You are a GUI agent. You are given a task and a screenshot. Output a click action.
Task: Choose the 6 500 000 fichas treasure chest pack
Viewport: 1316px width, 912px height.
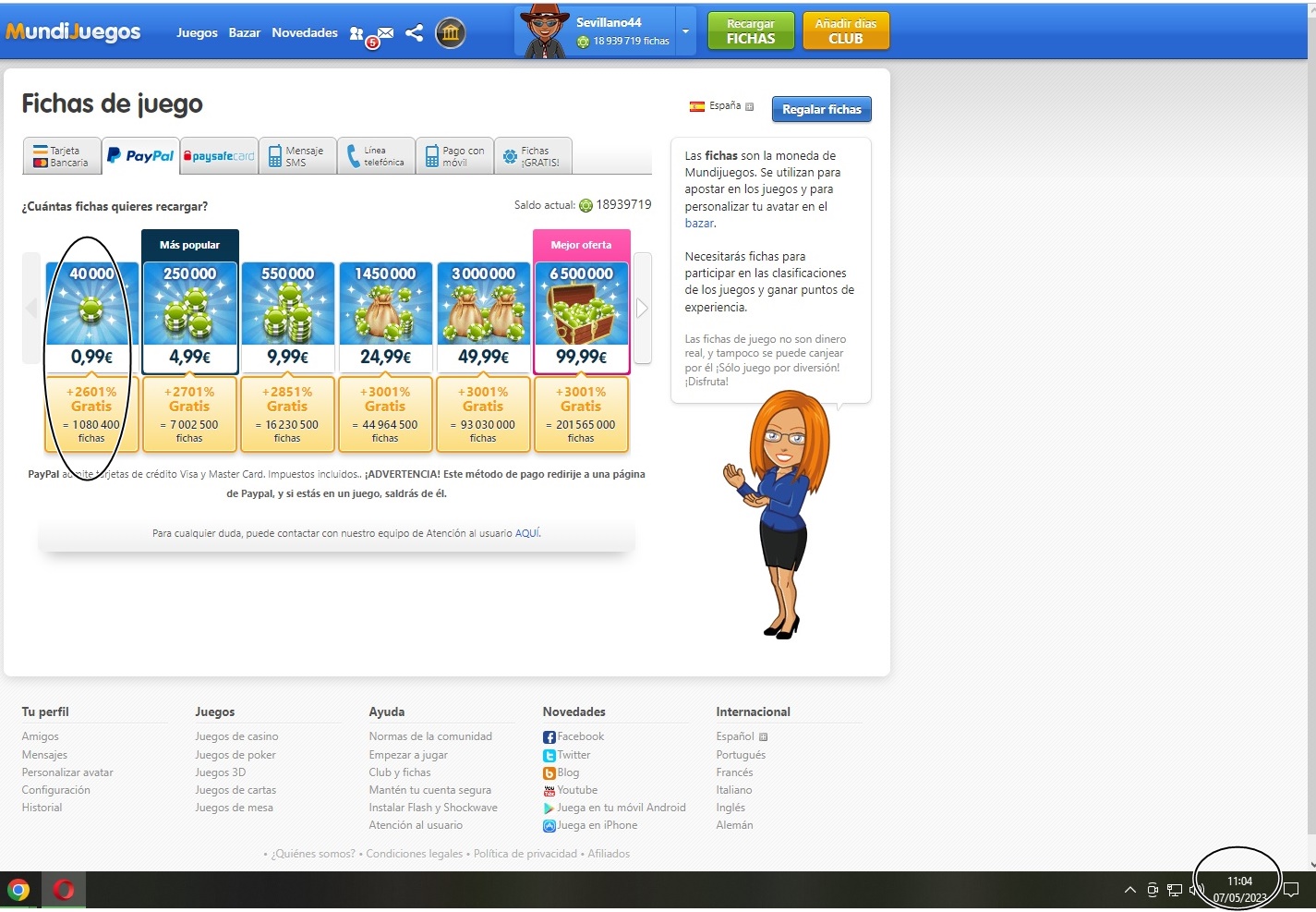[581, 317]
